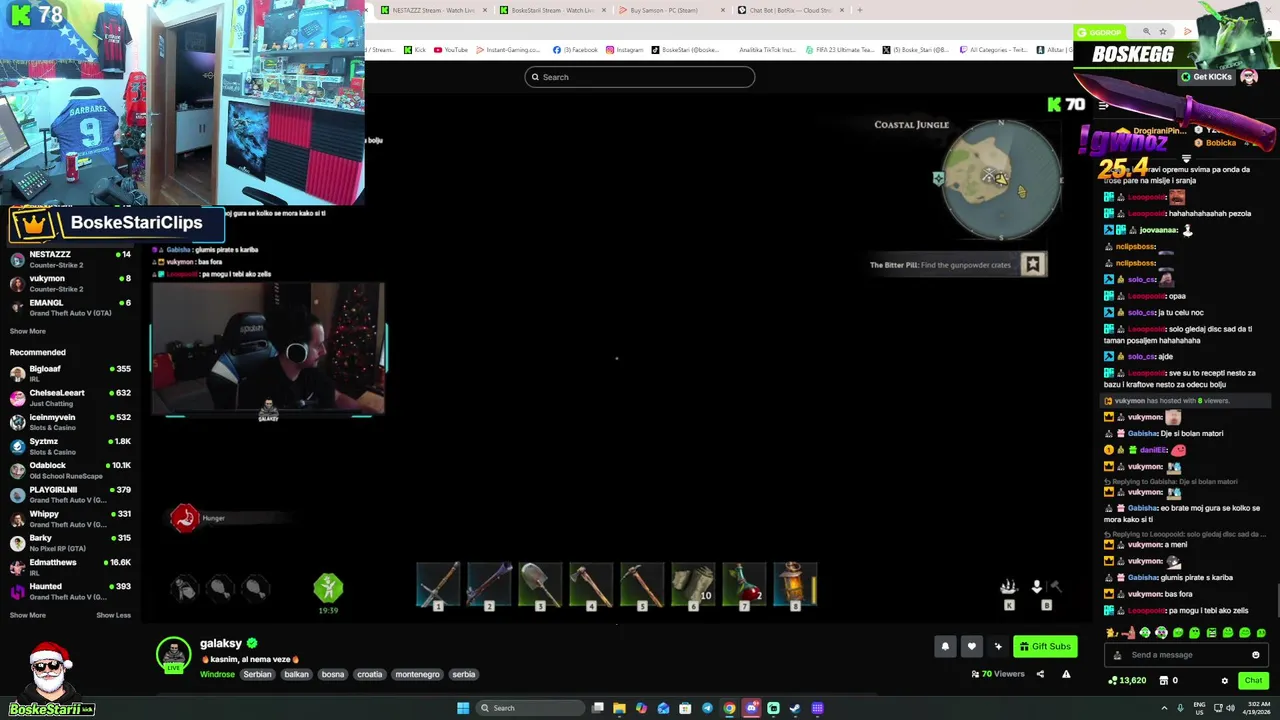Open a new browser tab with plus
1280x720 pixels.
click(860, 10)
